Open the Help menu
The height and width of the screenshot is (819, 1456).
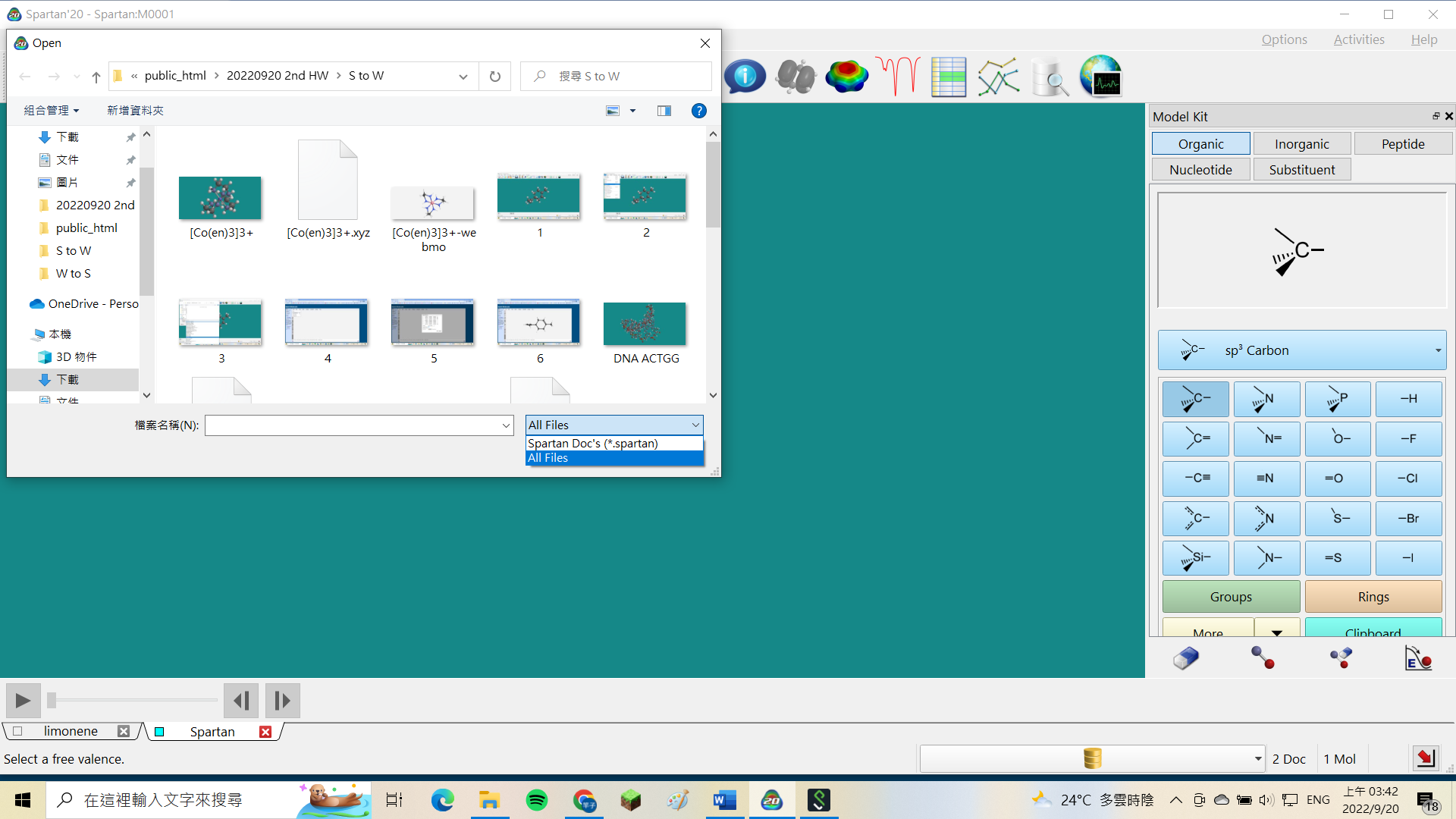[x=1424, y=39]
